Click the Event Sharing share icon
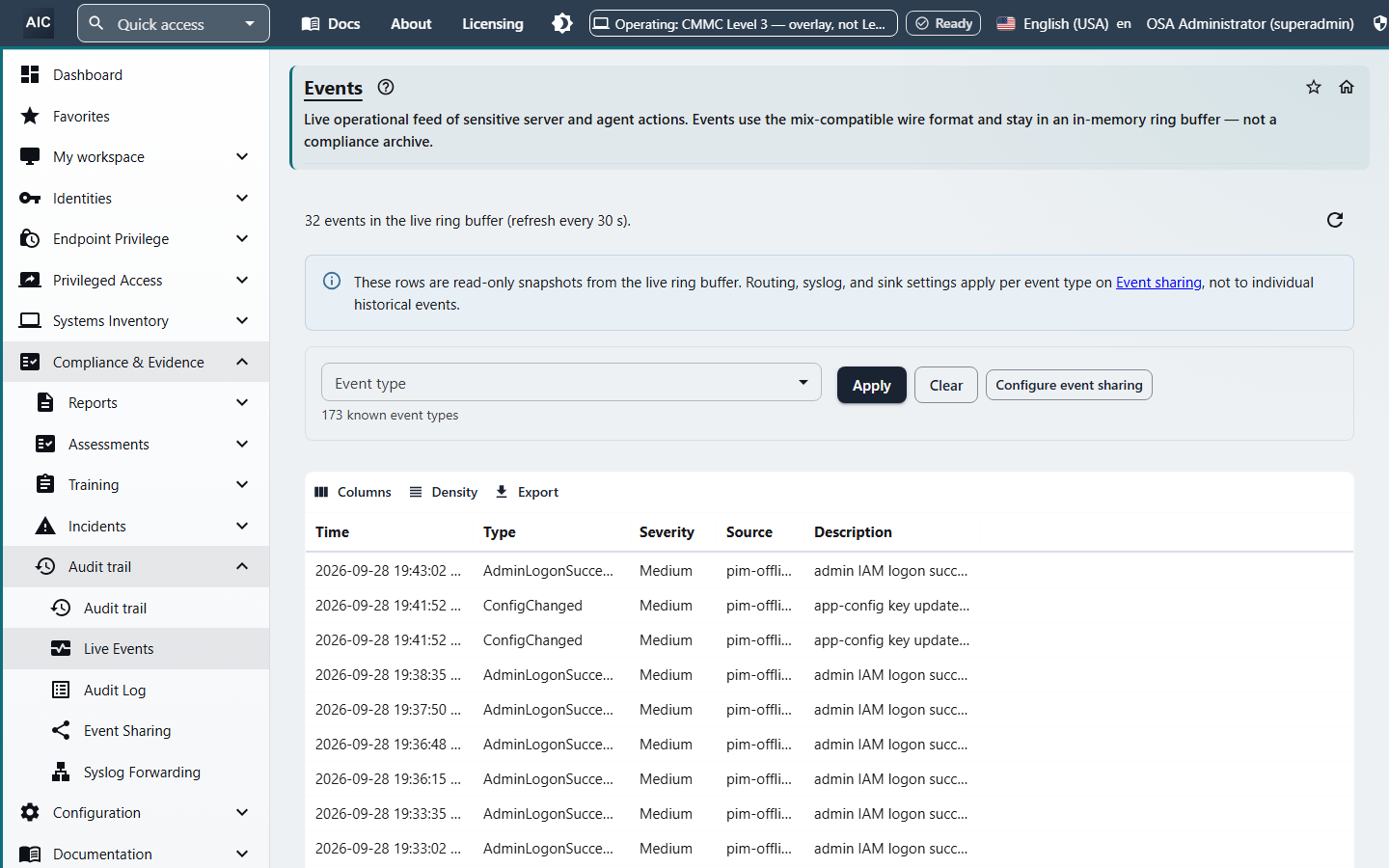 click(61, 730)
